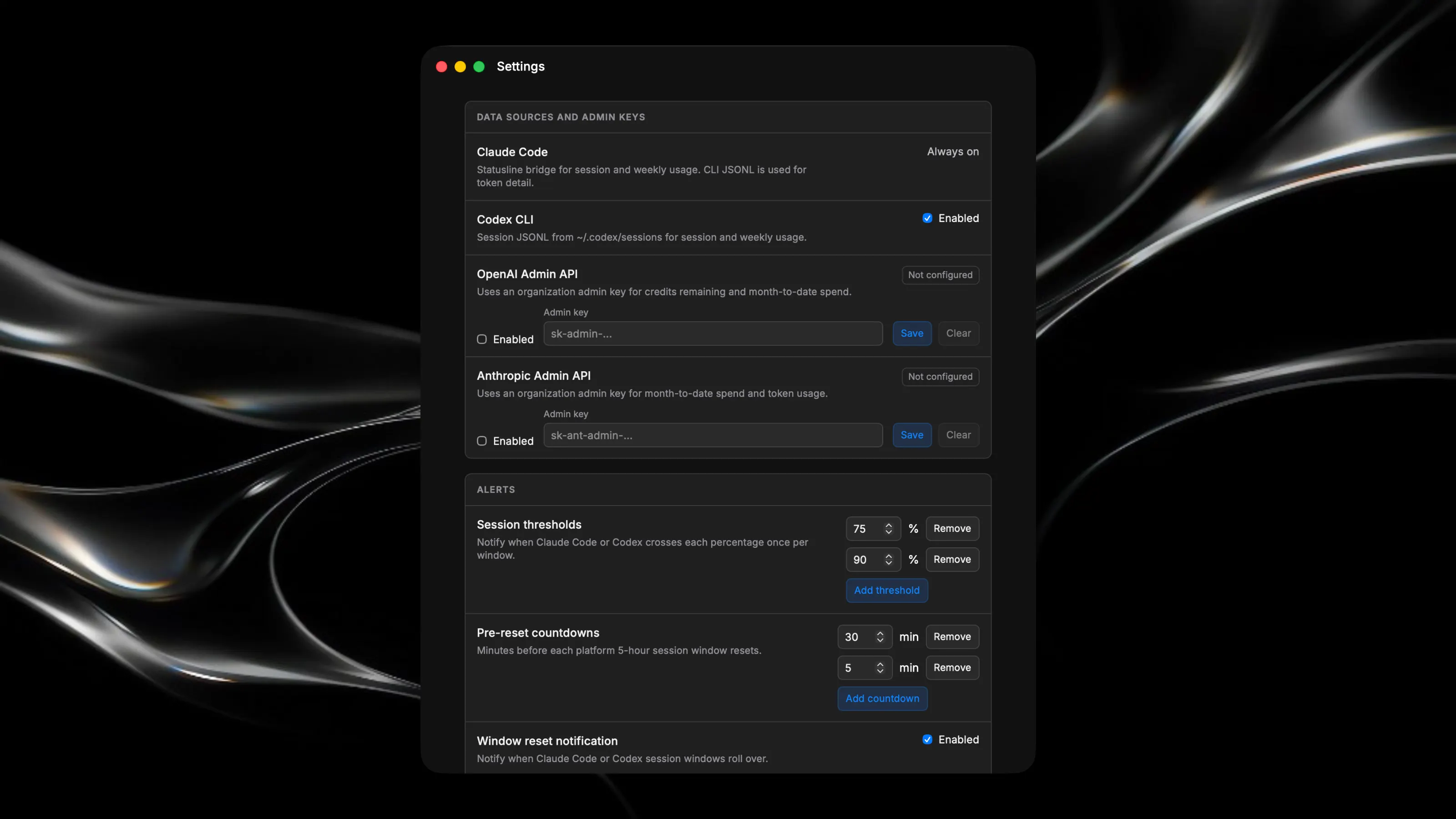Viewport: 1456px width, 819px height.
Task: Click the Session thresholds heading
Action: pyautogui.click(x=528, y=525)
